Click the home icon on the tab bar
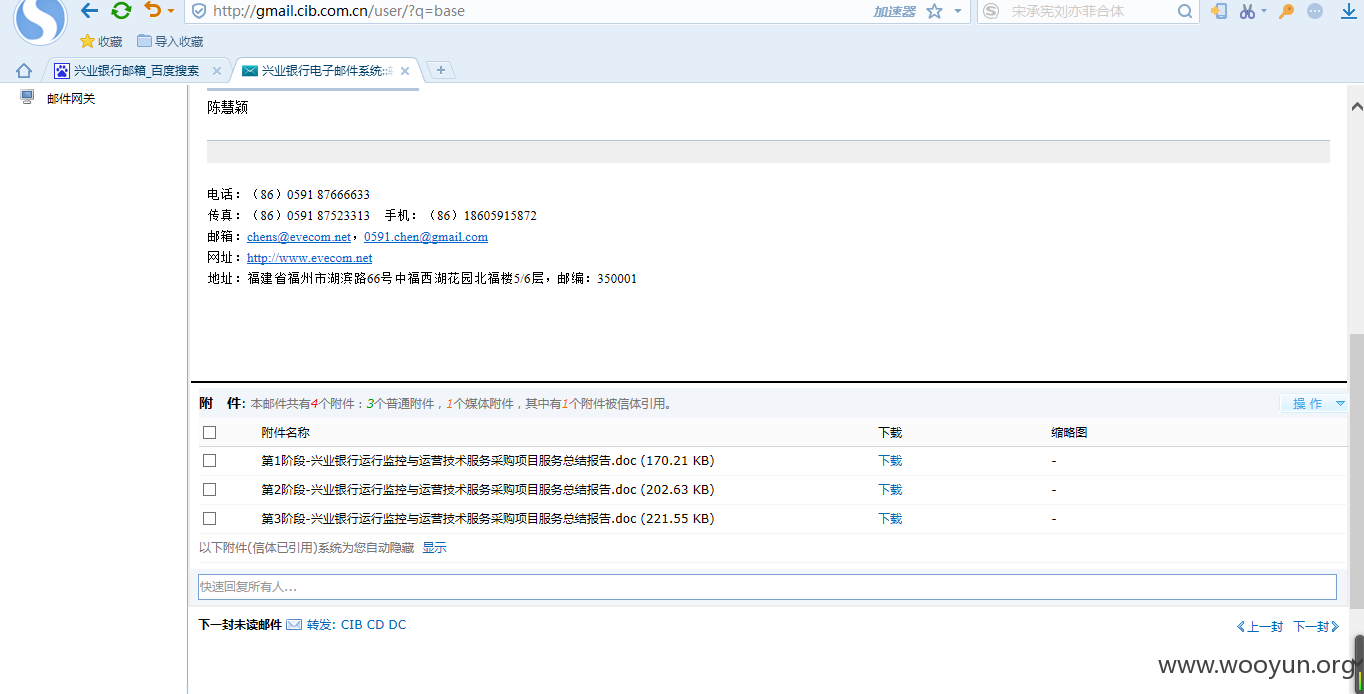 [24, 71]
